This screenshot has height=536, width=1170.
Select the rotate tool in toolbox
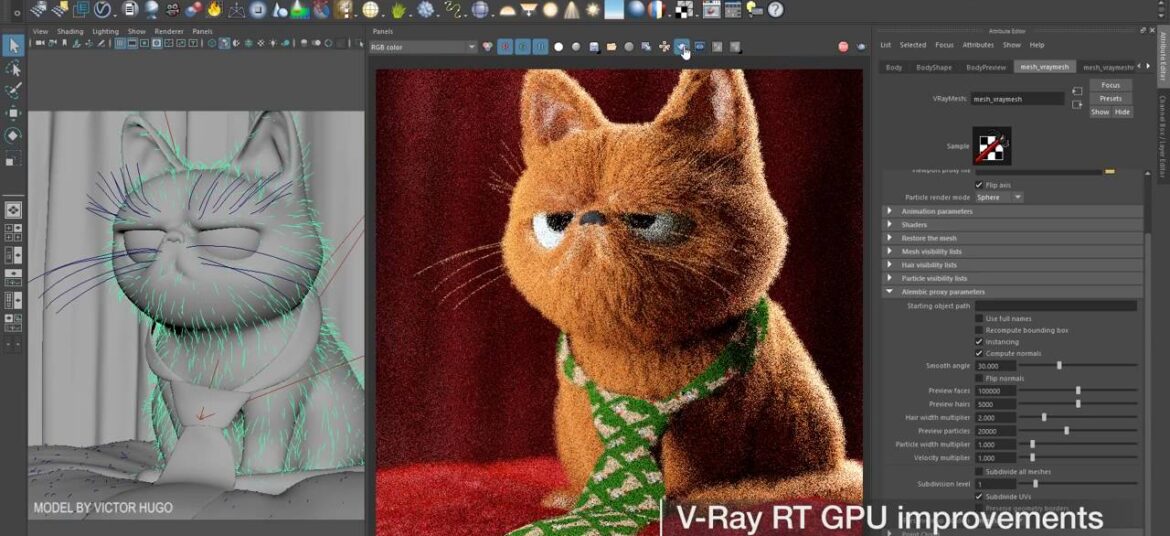pos(13,136)
